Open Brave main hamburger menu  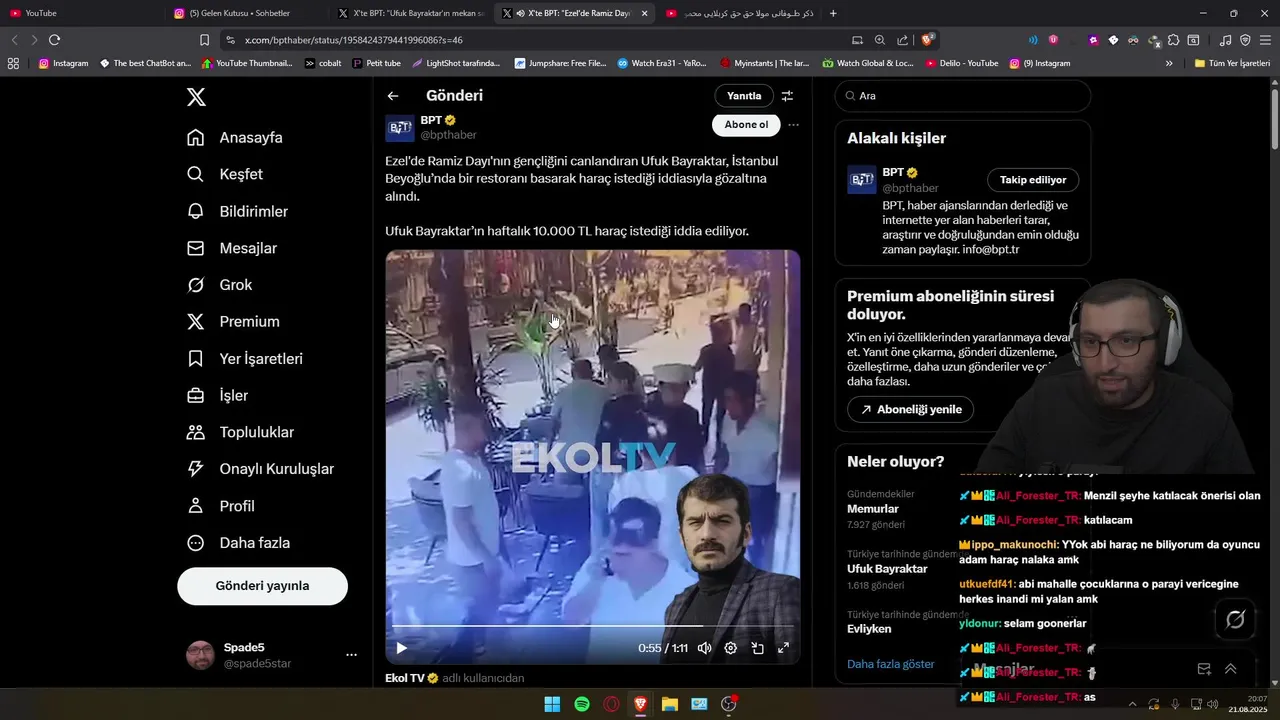[x=1265, y=40]
